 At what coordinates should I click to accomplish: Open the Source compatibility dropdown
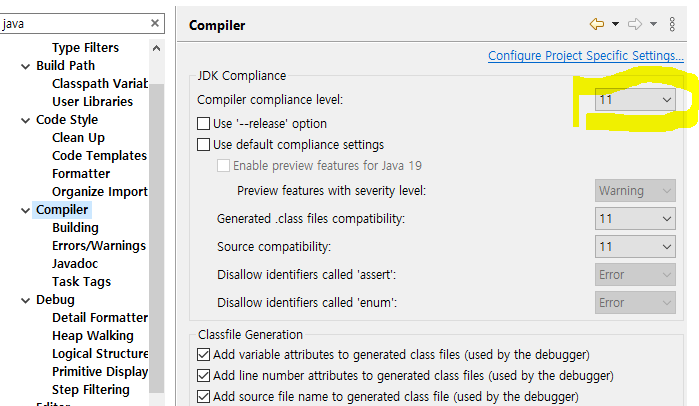(635, 246)
